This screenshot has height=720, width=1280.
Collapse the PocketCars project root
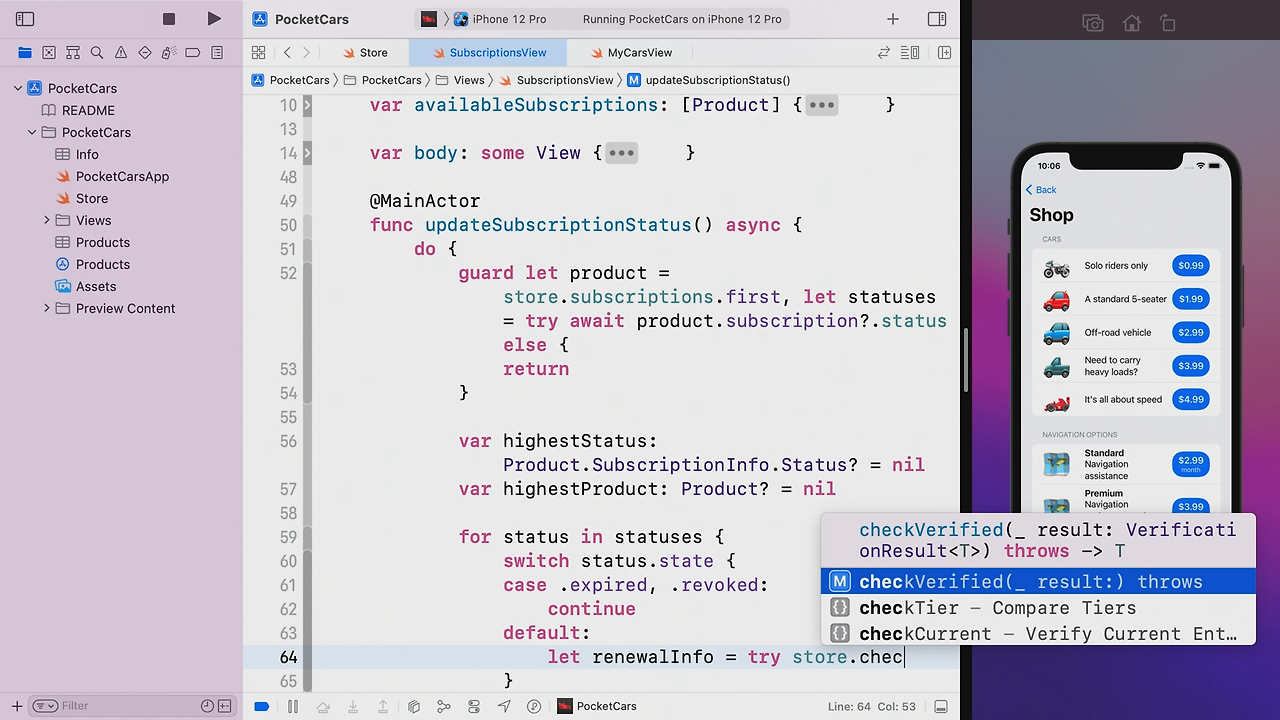[x=18, y=88]
